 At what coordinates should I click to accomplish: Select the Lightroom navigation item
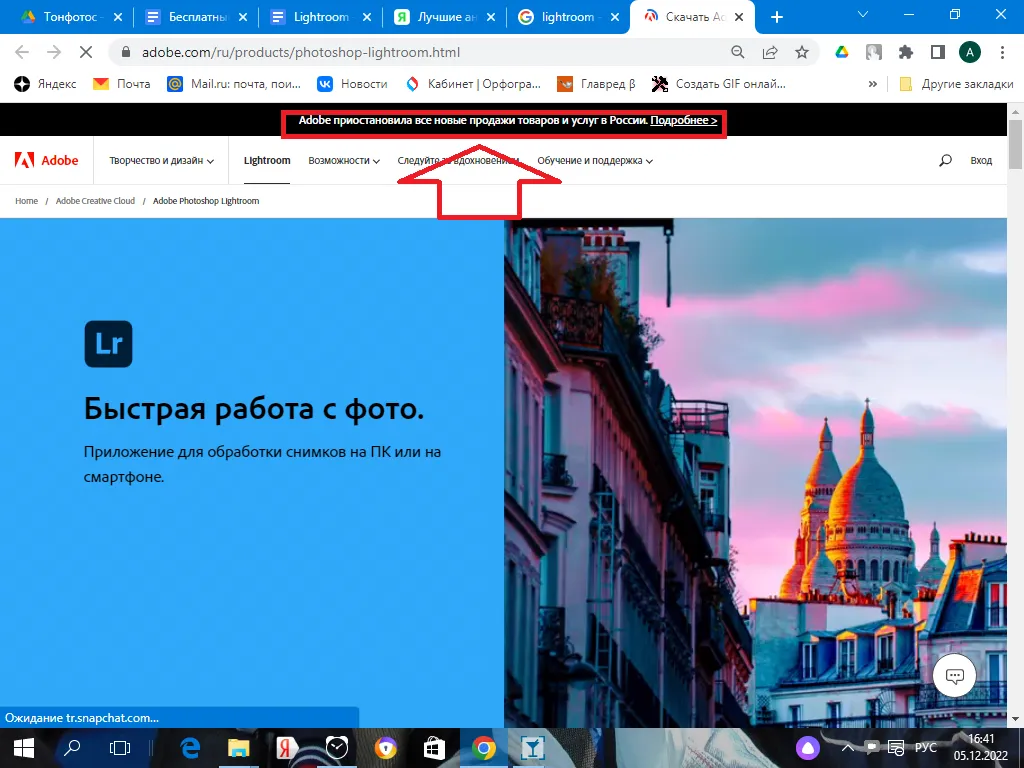click(267, 161)
